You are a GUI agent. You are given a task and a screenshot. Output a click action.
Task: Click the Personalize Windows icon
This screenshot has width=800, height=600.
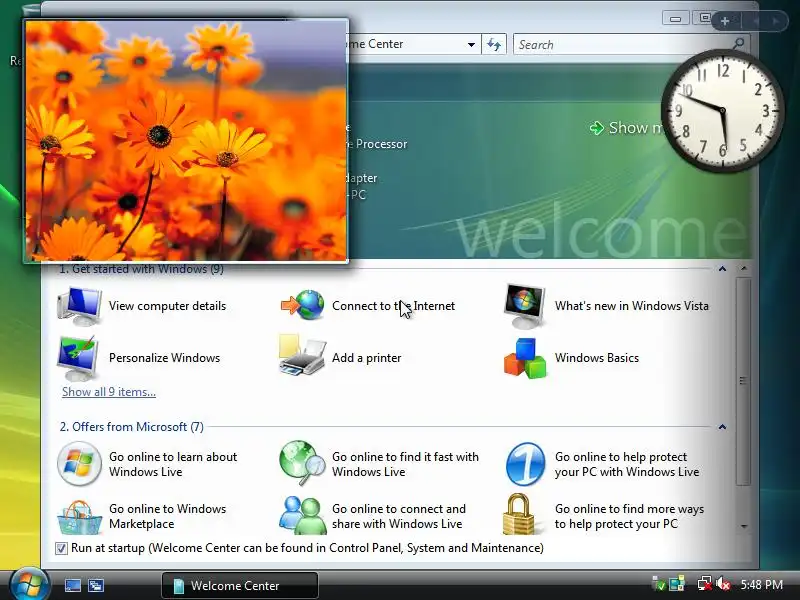[x=78, y=358]
